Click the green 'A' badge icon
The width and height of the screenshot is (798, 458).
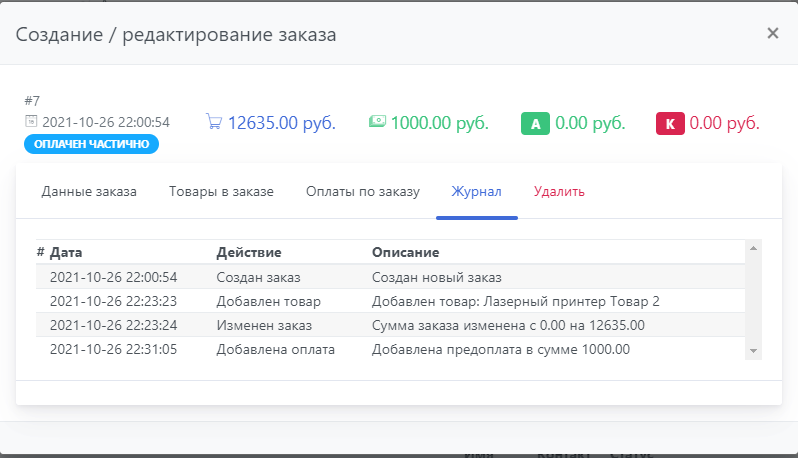coord(535,124)
